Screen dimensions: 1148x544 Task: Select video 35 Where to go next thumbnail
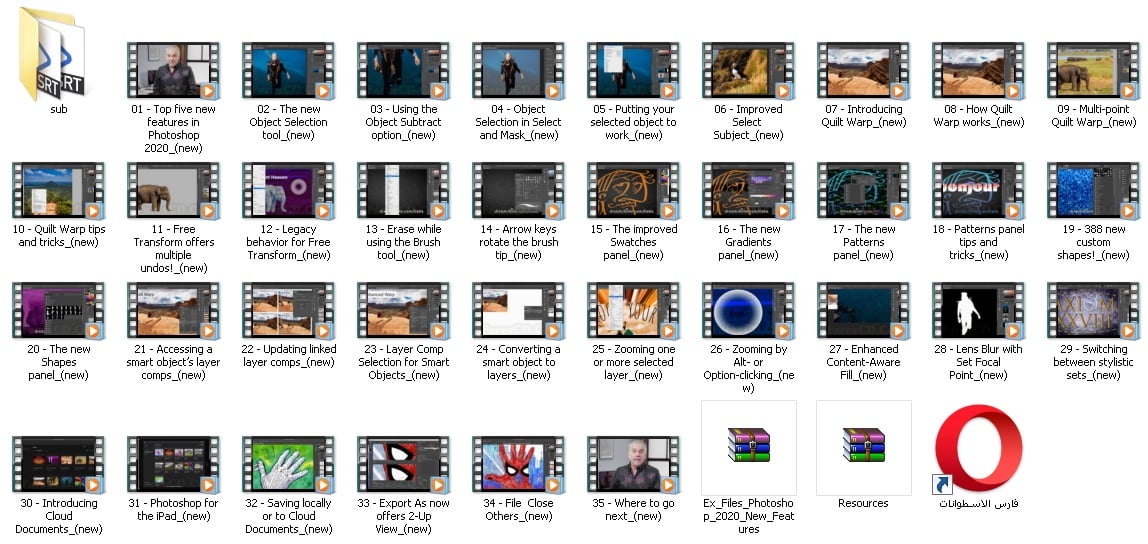pos(633,465)
